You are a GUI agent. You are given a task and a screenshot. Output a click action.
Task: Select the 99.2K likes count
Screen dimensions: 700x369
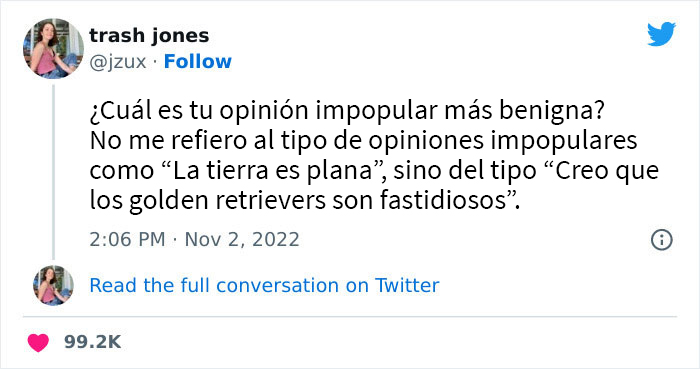92,342
